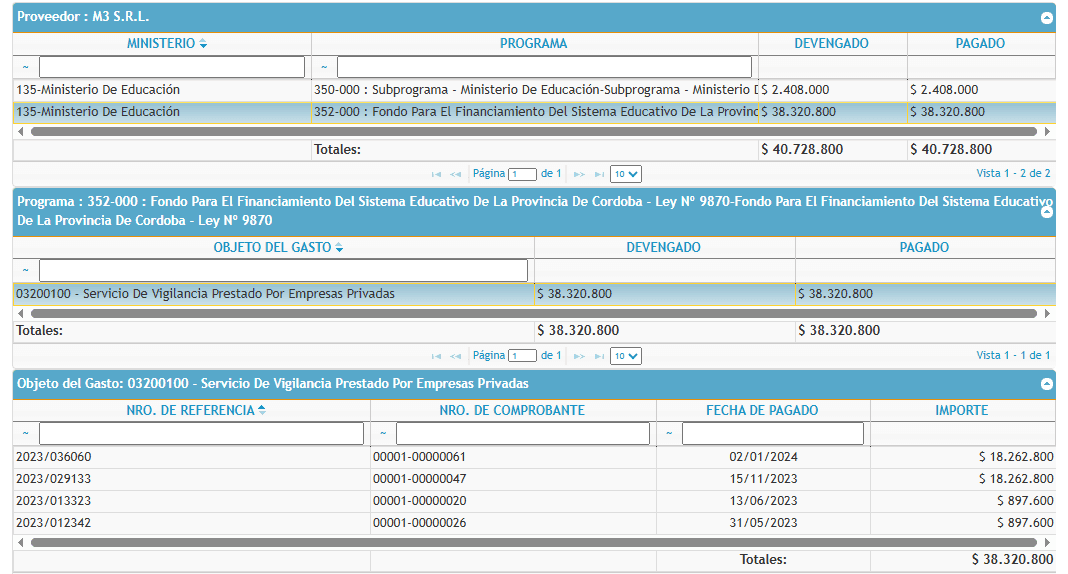Click the Ministerio grid horizontal scrollbar
This screenshot has height=574, width=1068.
[533, 131]
